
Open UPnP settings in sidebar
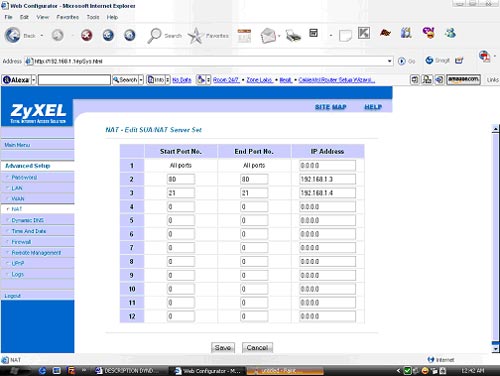click(x=18, y=263)
